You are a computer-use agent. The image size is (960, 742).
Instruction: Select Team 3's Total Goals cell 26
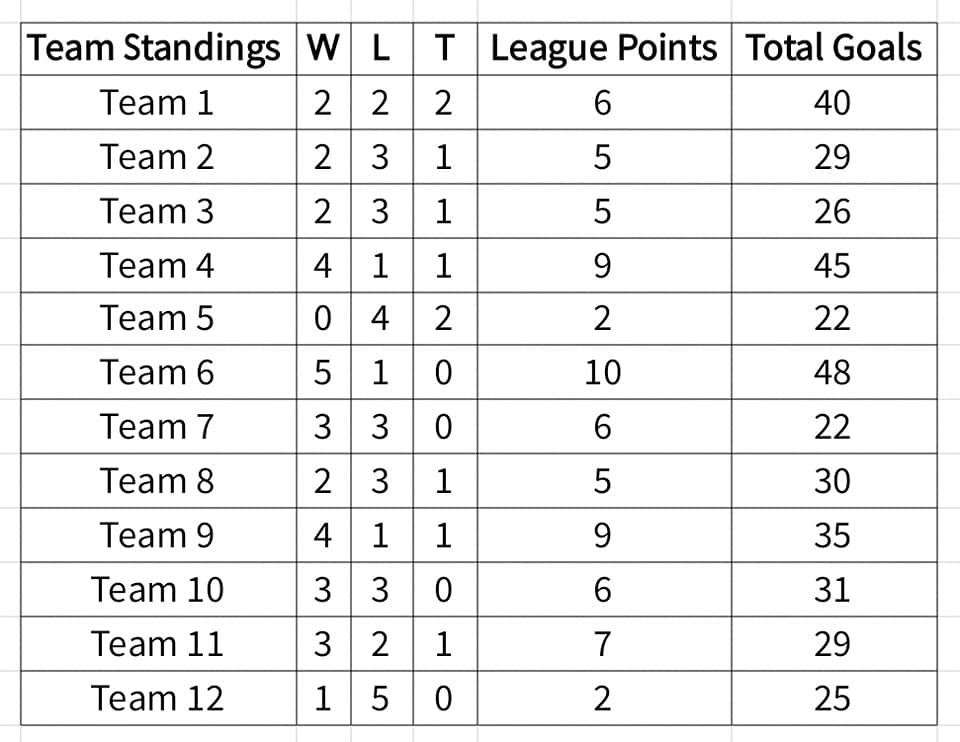[834, 211]
